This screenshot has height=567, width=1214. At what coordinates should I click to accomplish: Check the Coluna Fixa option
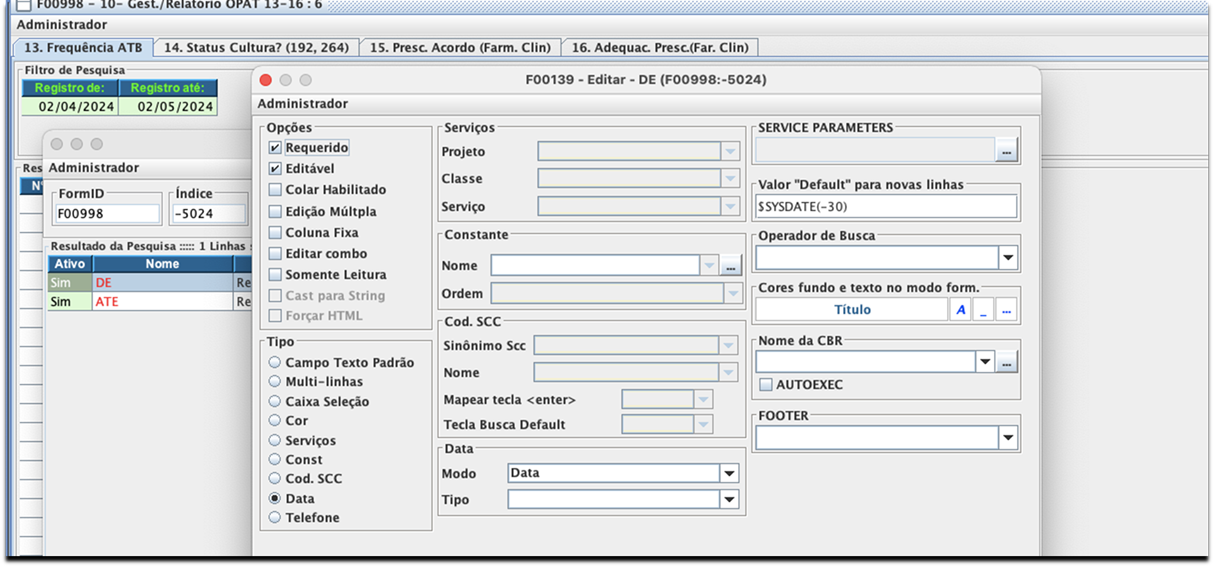click(x=275, y=233)
